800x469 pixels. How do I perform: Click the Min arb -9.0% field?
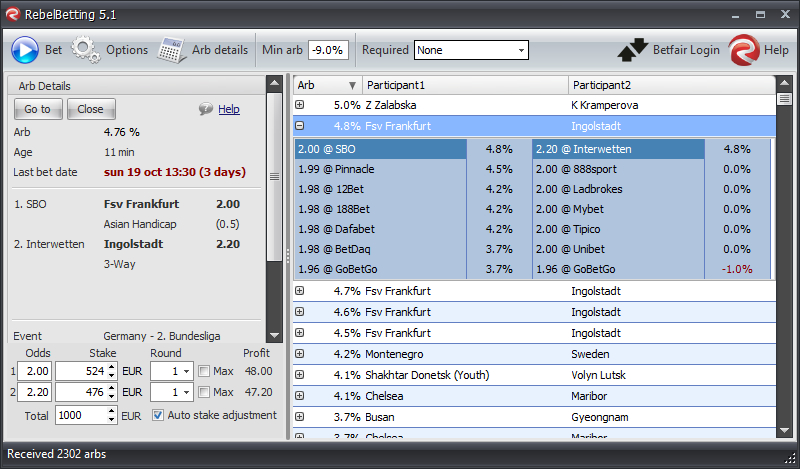[x=328, y=50]
